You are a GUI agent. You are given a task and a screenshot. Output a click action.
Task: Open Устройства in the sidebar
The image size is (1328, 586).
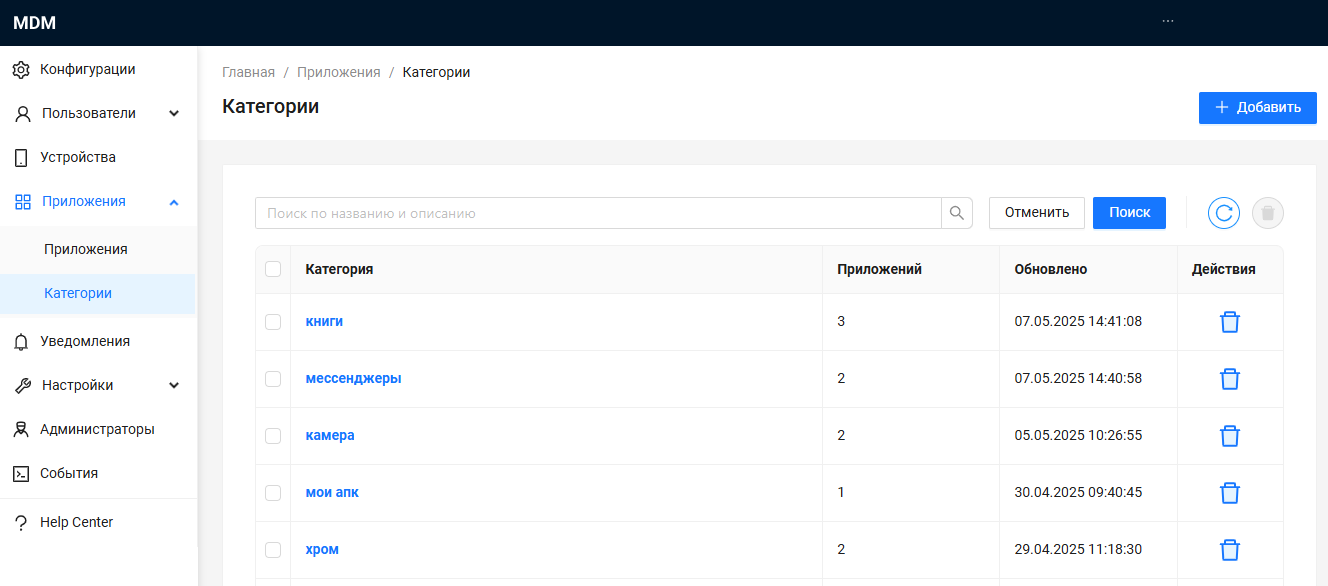click(x=78, y=157)
